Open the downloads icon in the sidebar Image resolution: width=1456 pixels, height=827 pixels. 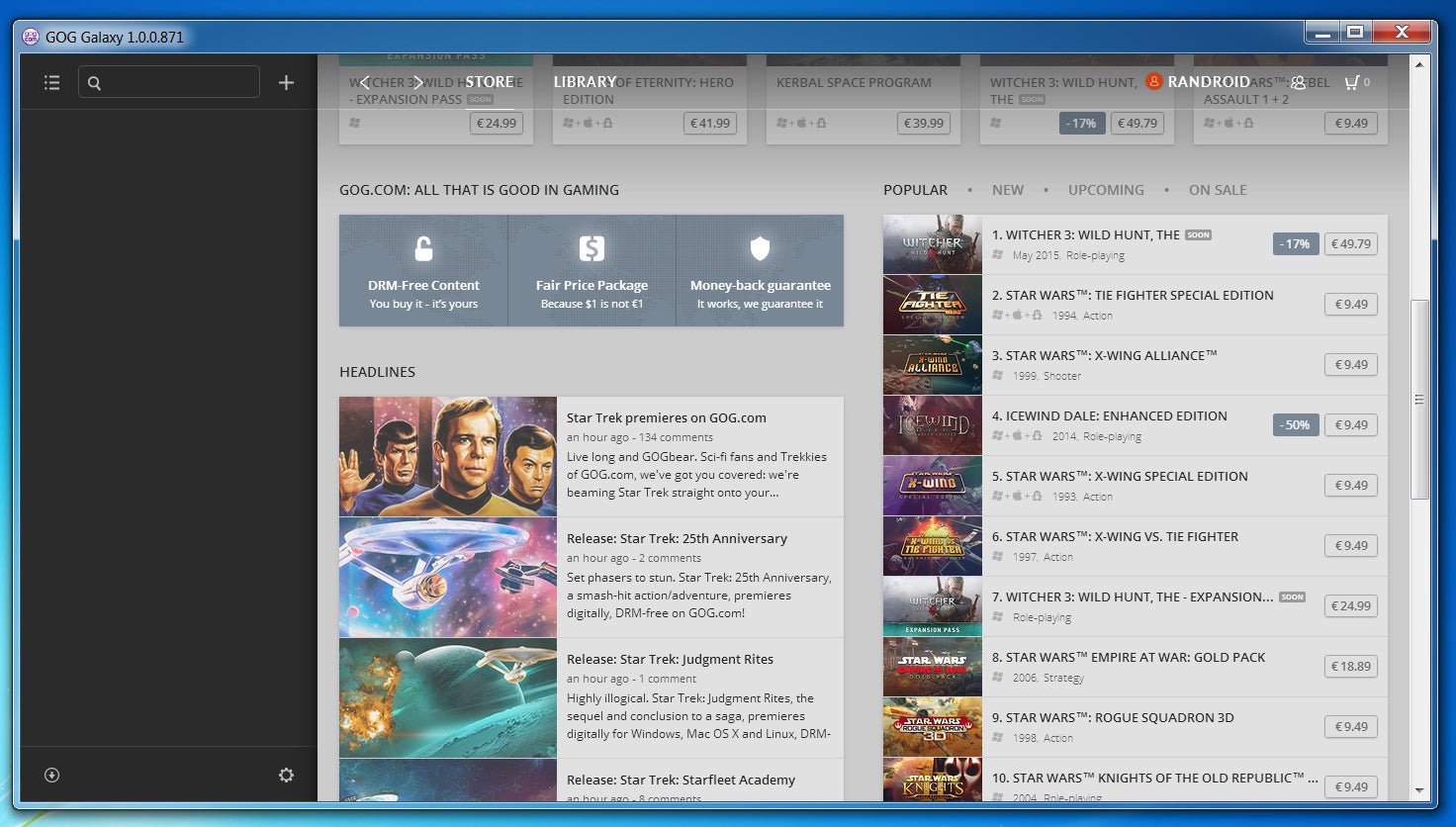click(x=52, y=775)
